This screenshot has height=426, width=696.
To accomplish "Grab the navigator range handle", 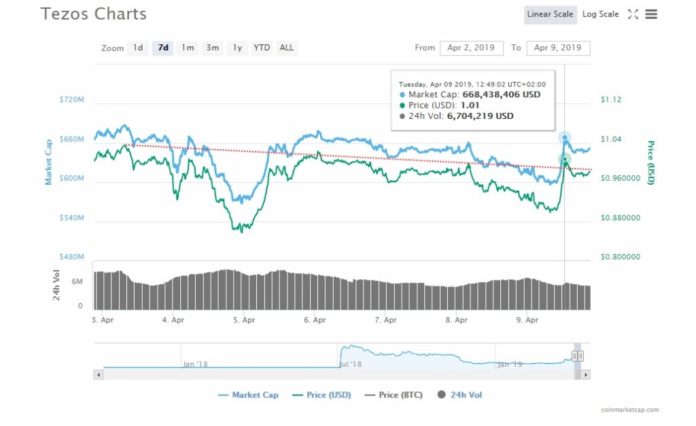I will click(x=577, y=356).
